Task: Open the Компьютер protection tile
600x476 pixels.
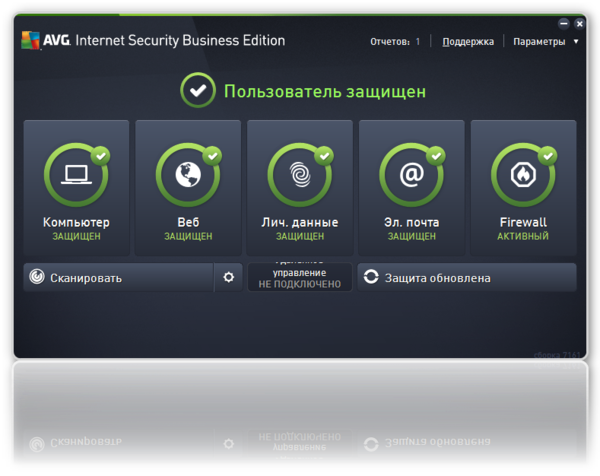Action: coord(76,187)
